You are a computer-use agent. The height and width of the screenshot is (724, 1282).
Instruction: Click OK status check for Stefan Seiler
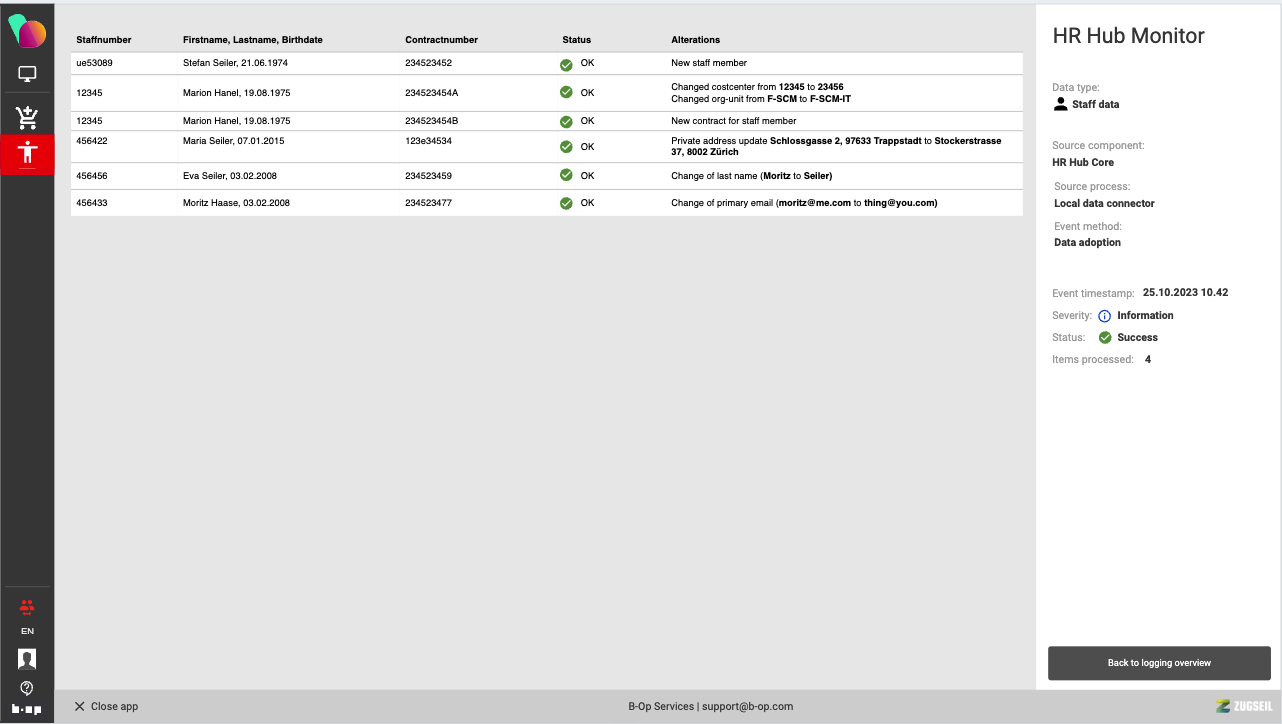566,64
